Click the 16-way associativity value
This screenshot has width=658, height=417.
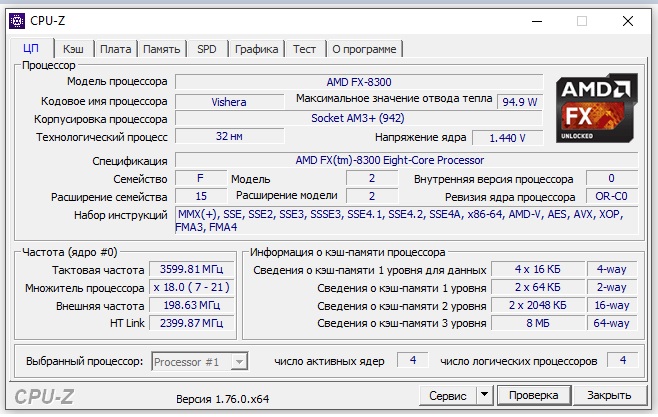[611, 305]
